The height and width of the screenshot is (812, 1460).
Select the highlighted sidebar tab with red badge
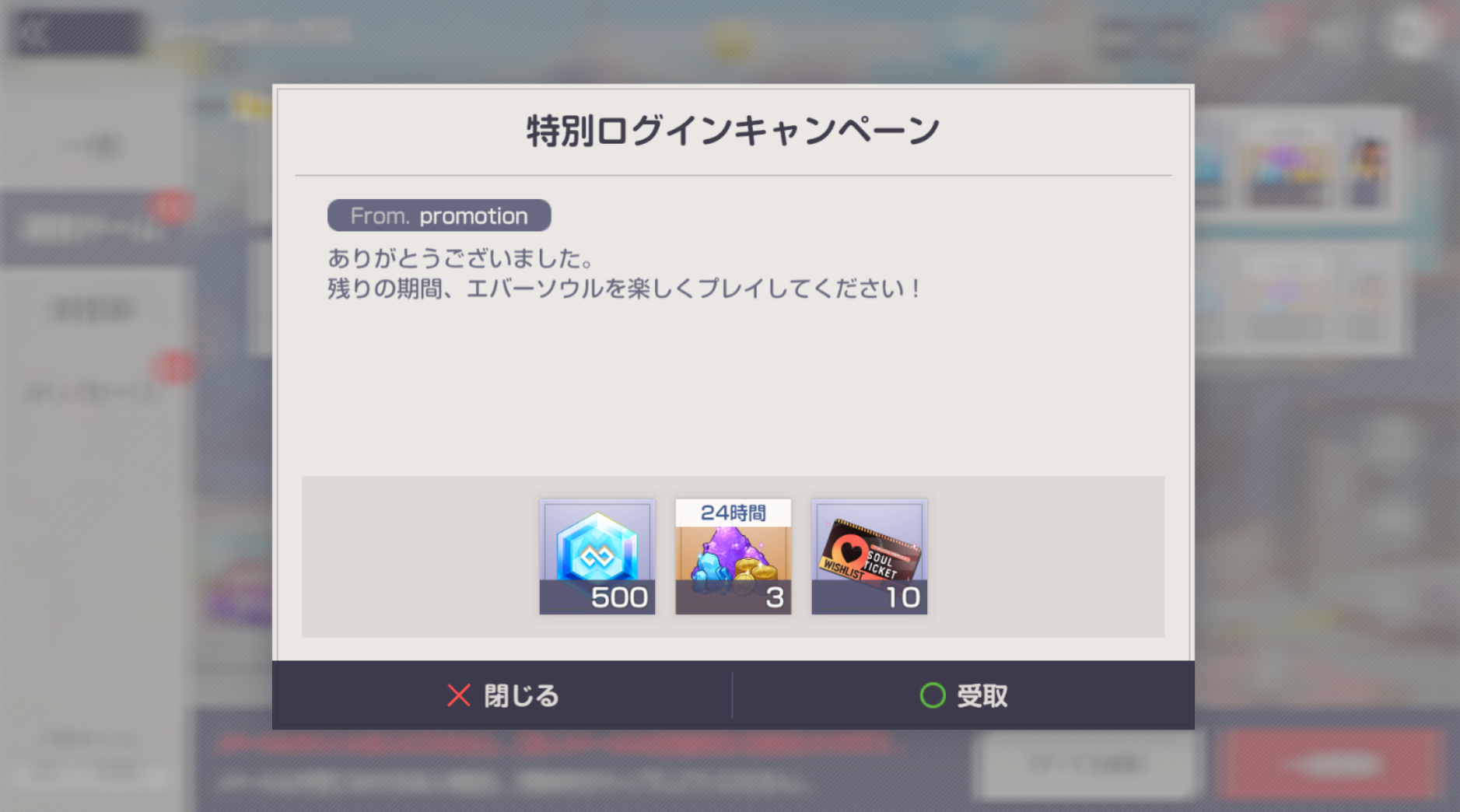[93, 228]
